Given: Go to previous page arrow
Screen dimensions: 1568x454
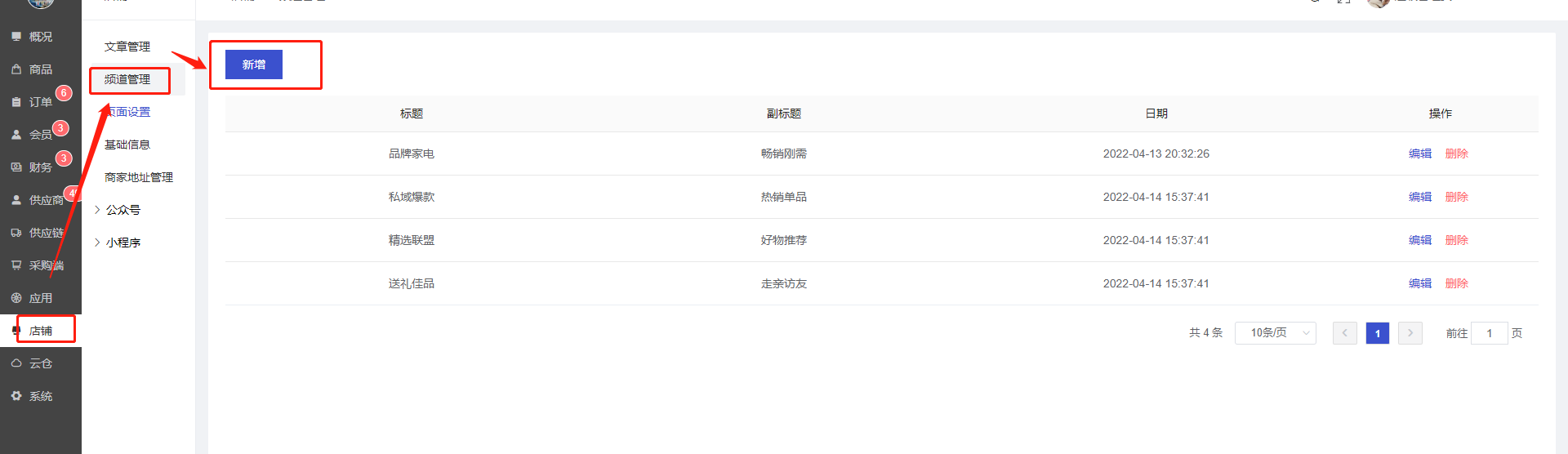Looking at the screenshot, I should (x=1345, y=333).
